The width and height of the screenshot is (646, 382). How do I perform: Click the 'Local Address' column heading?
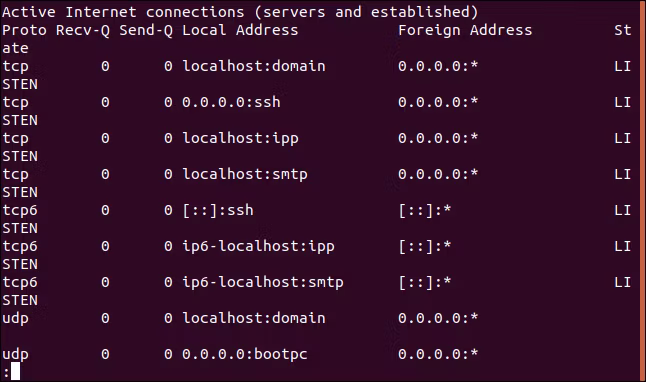[240, 30]
